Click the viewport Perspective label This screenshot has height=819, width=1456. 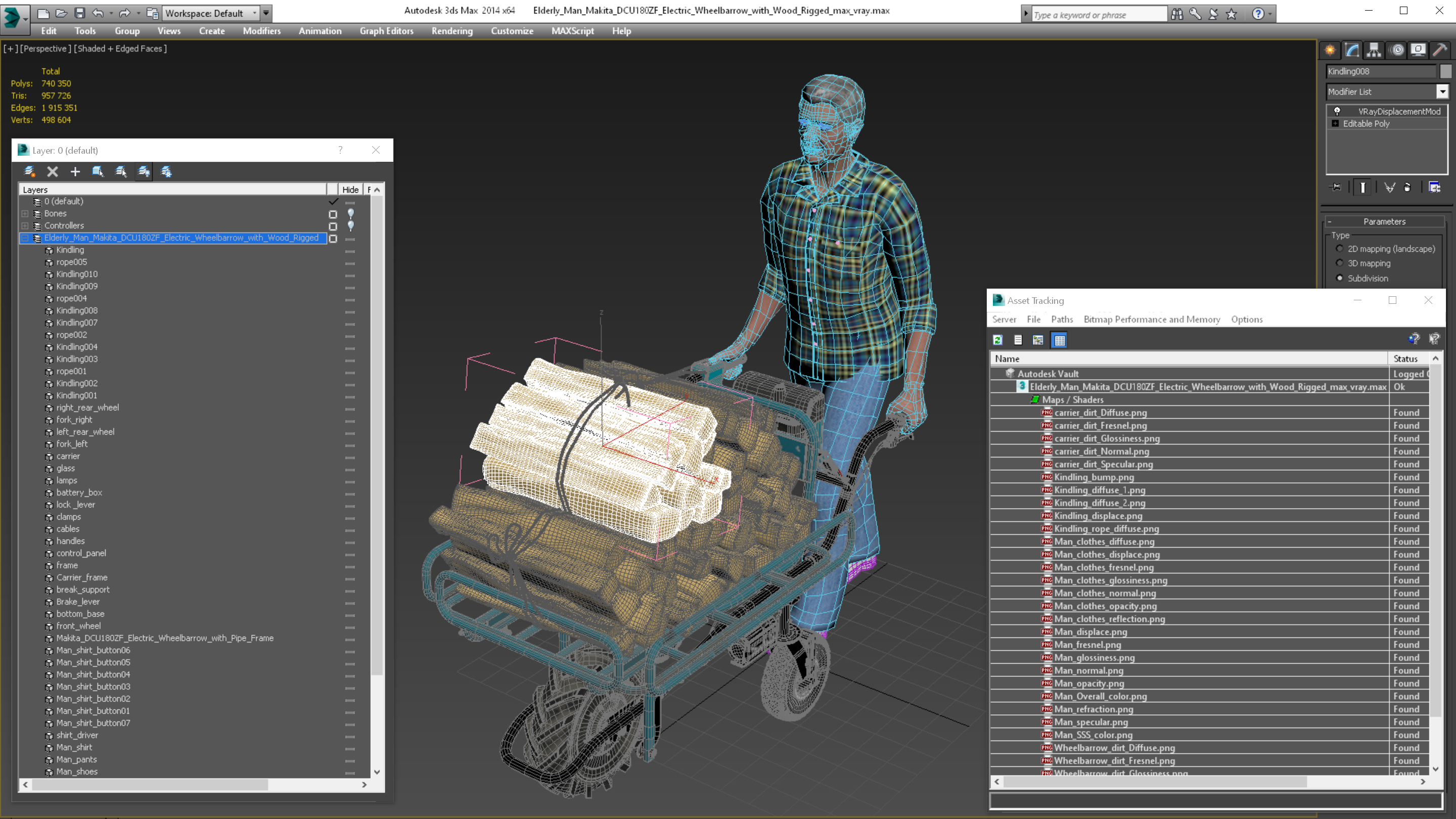46,49
